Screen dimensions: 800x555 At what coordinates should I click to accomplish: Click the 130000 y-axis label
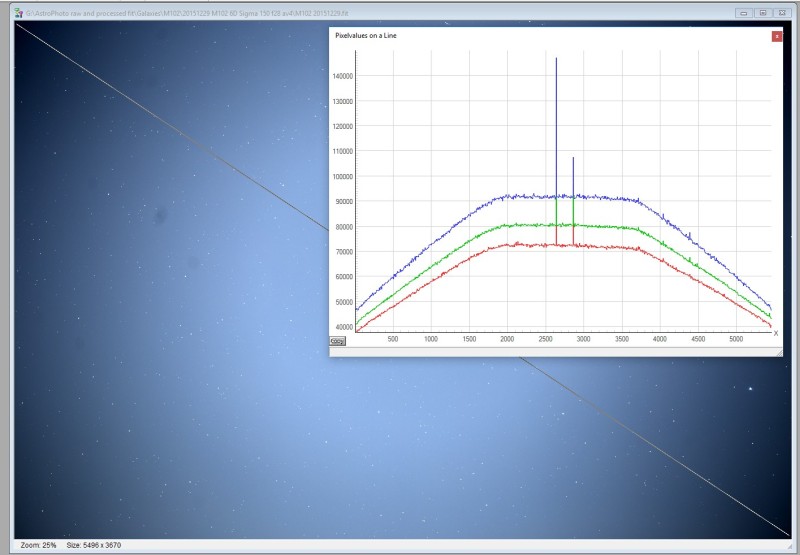[x=343, y=102]
